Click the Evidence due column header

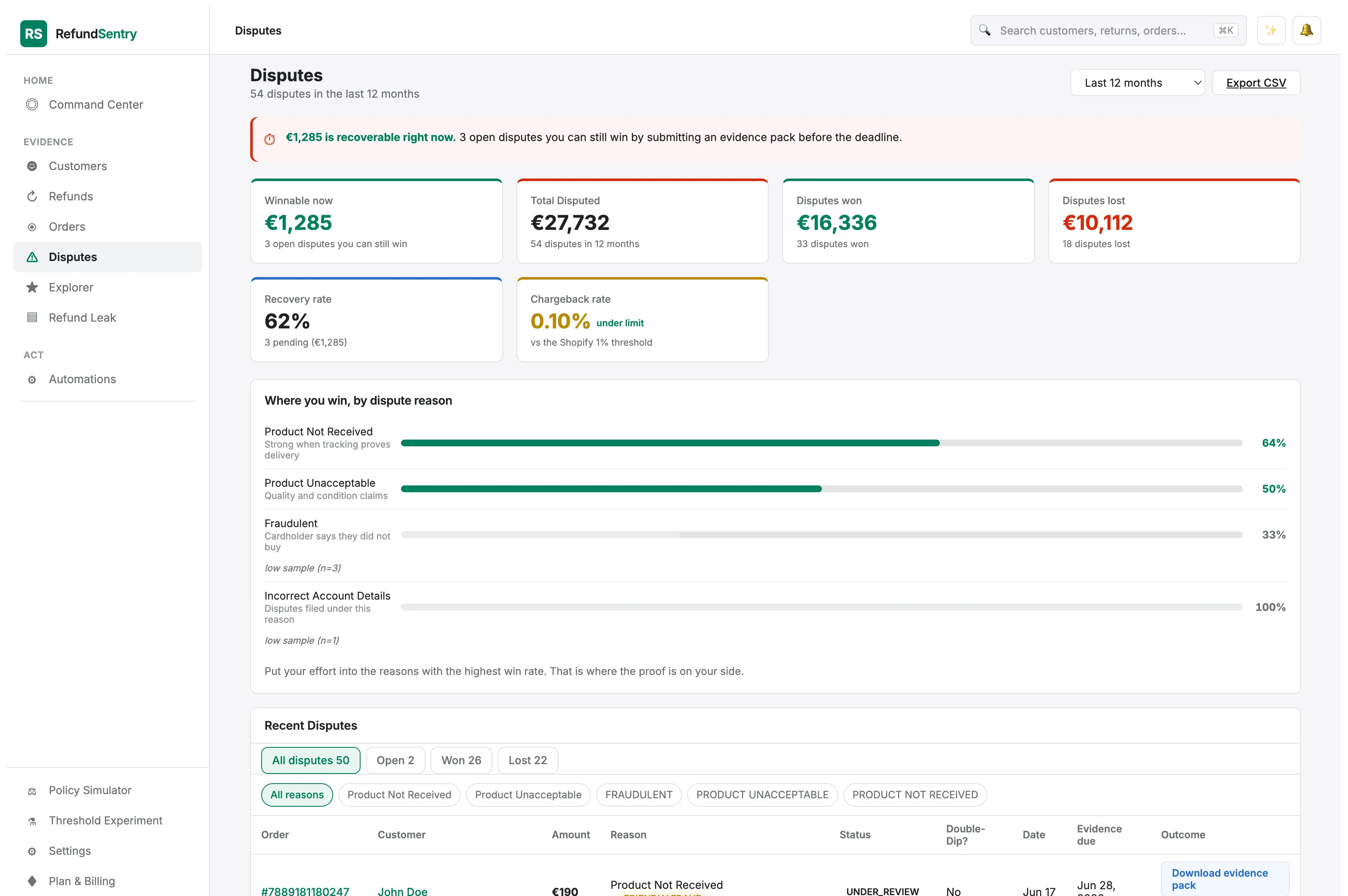click(x=1099, y=835)
